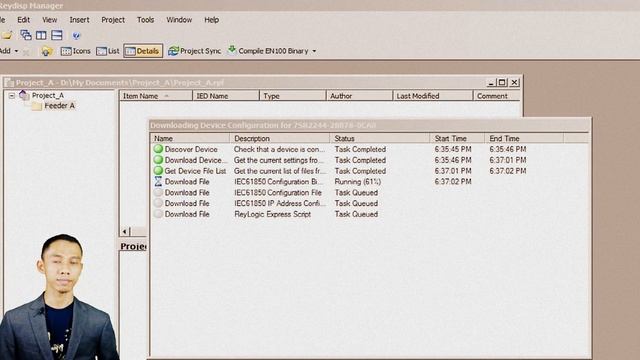Click green status icon for Discover Device

(x=158, y=149)
